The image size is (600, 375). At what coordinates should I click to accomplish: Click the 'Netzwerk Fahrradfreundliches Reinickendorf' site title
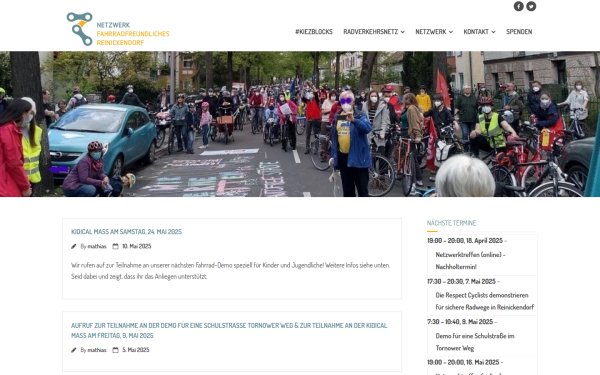tap(133, 34)
